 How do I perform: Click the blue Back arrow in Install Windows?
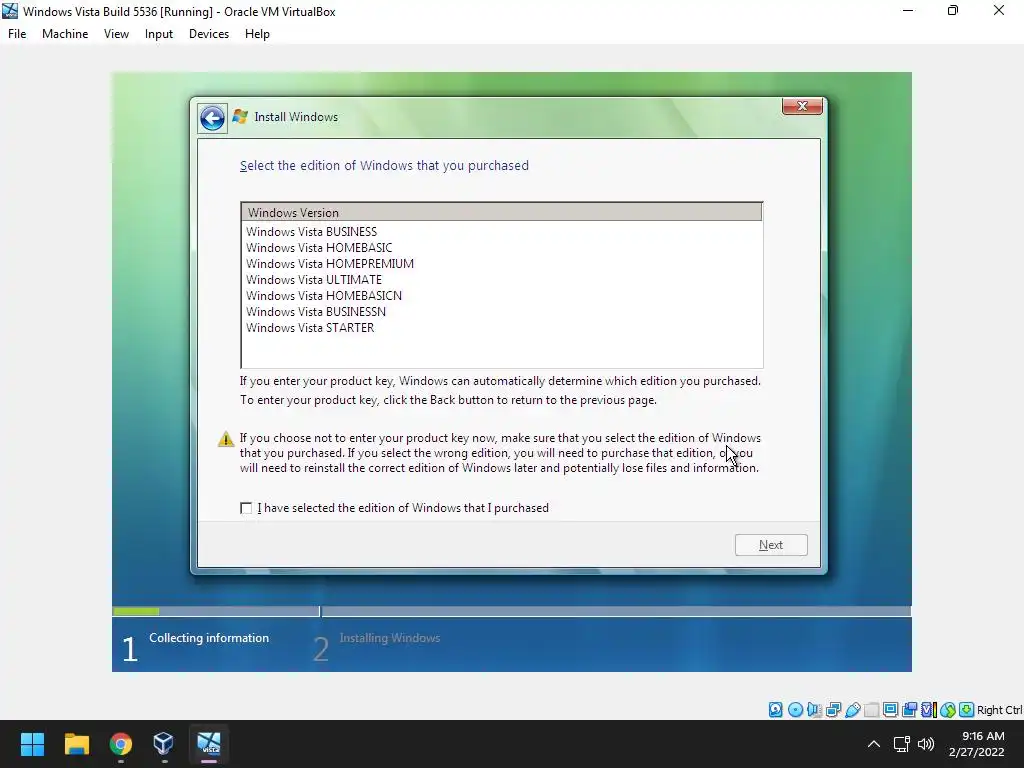212,118
